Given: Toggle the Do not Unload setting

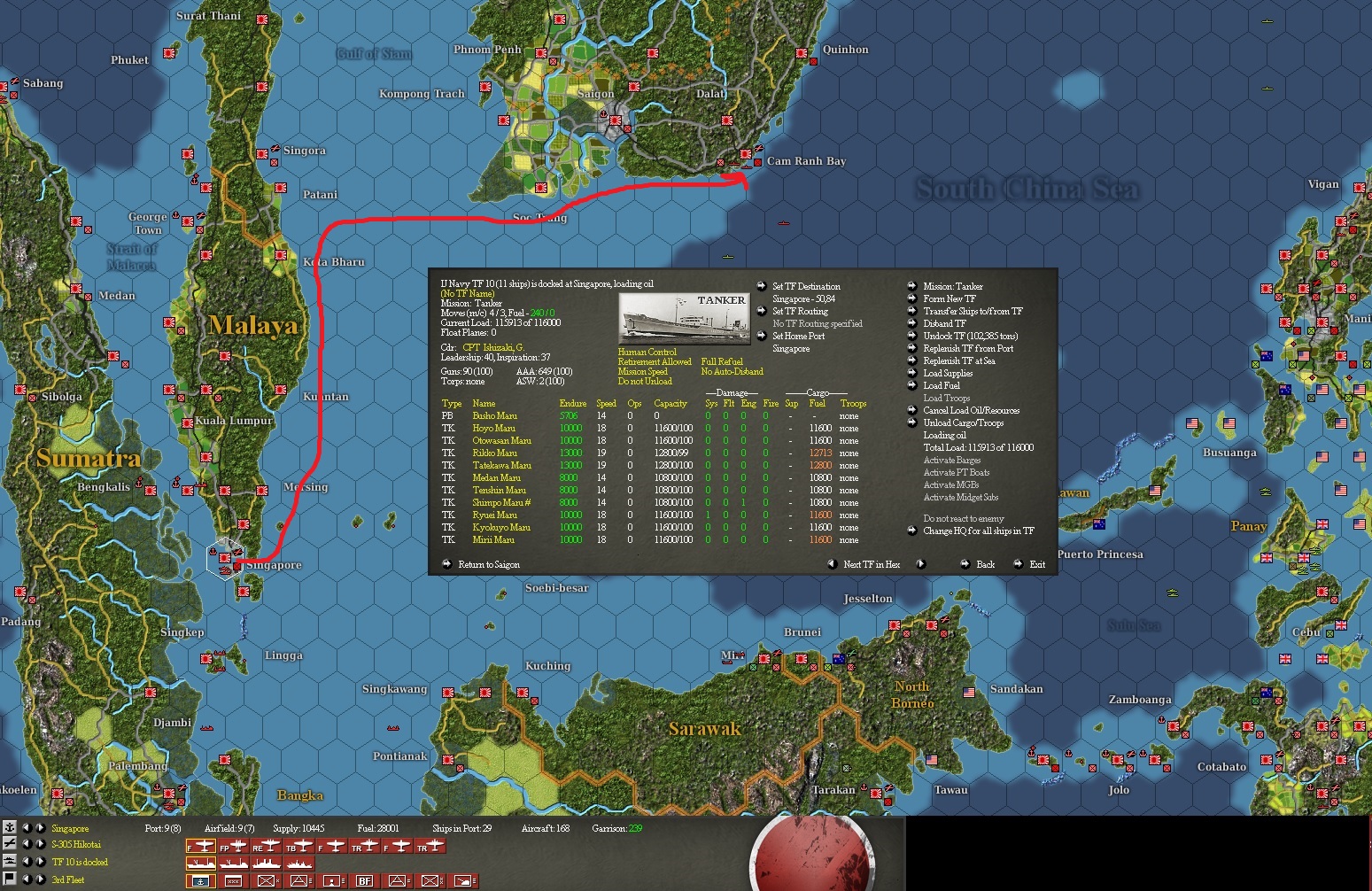Looking at the screenshot, I should coord(645,381).
